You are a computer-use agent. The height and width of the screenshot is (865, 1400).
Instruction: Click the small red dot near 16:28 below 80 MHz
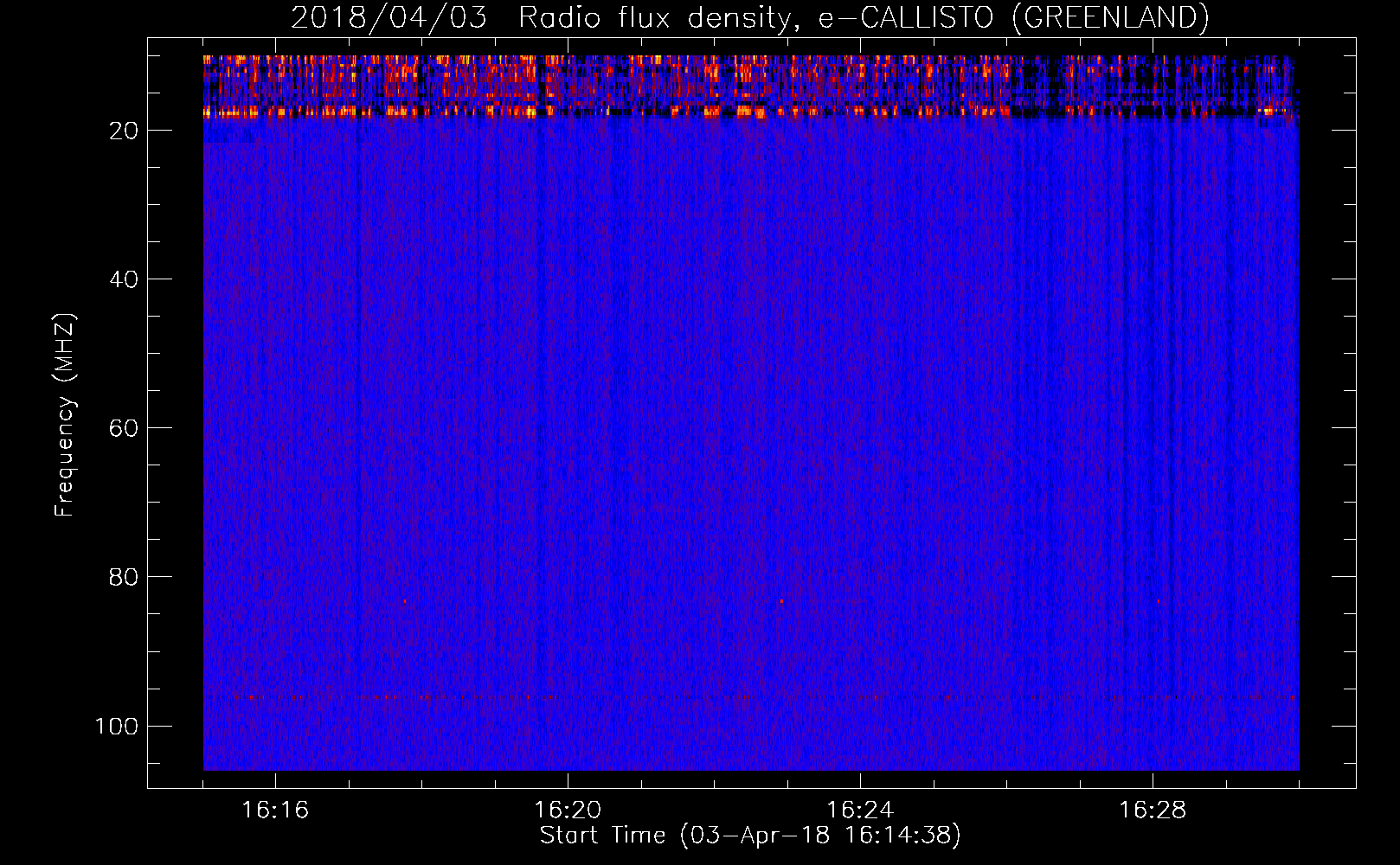tap(1158, 600)
